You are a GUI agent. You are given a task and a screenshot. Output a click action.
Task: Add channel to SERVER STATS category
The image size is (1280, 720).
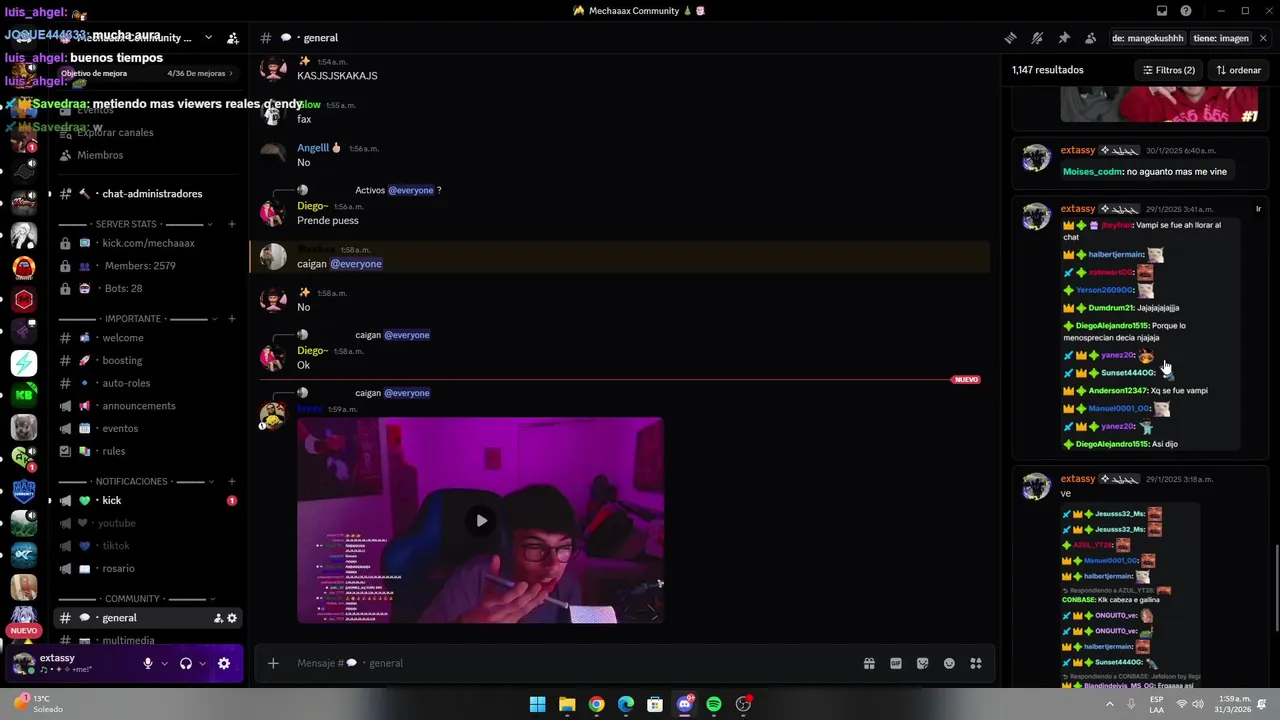click(232, 224)
